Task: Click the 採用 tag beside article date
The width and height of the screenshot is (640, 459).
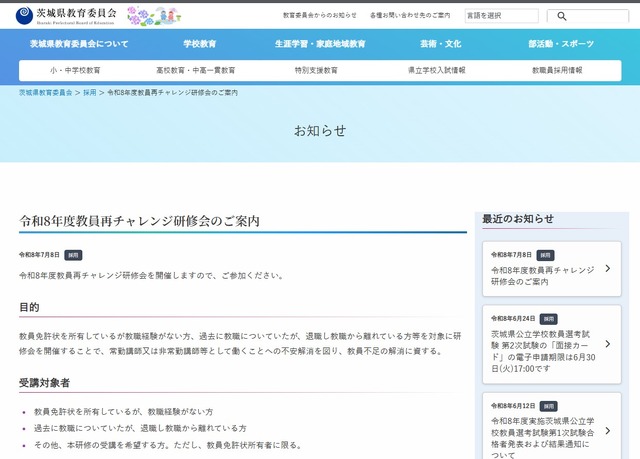Action: (73, 255)
